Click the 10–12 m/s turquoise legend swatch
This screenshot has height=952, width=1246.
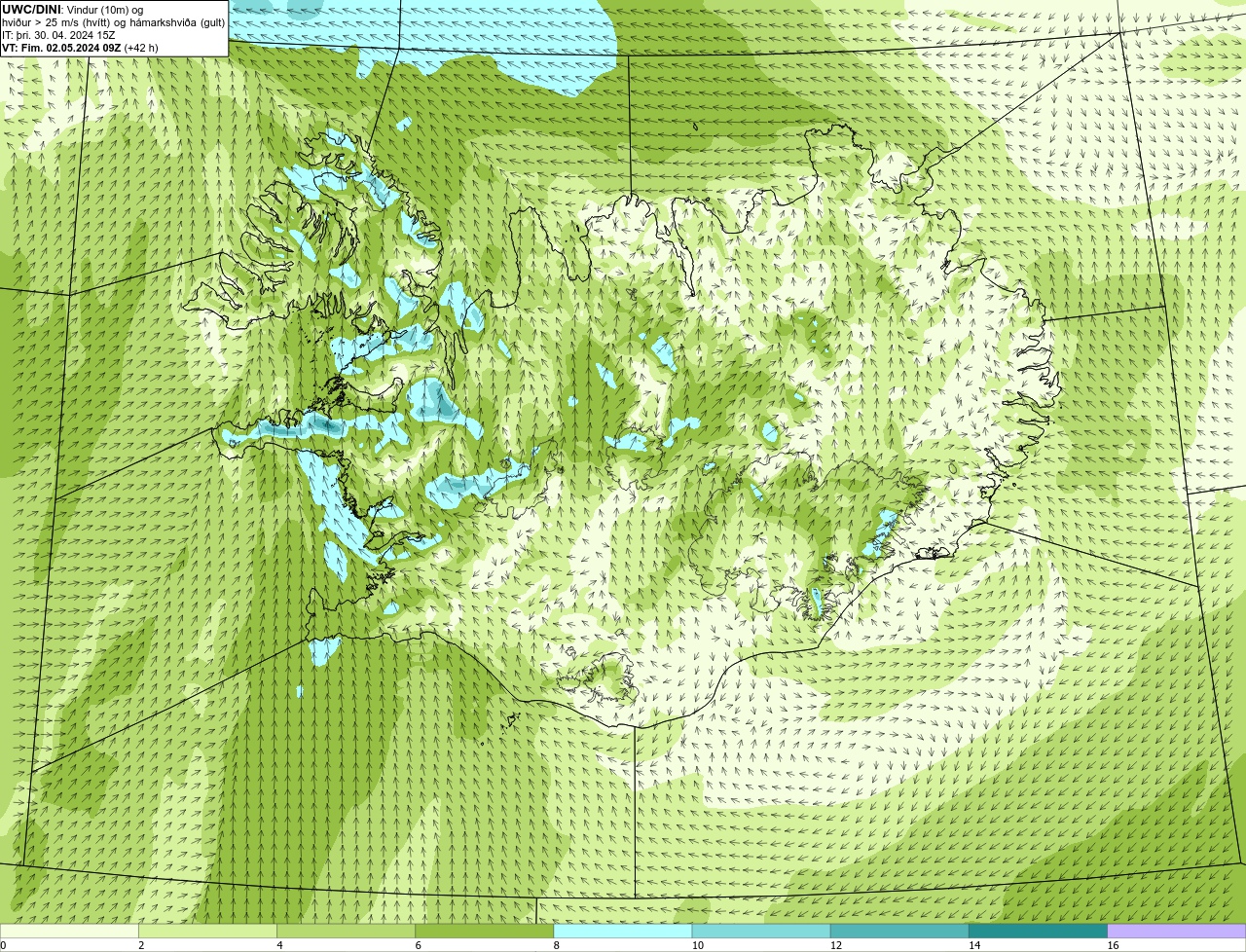pyautogui.click(x=761, y=931)
